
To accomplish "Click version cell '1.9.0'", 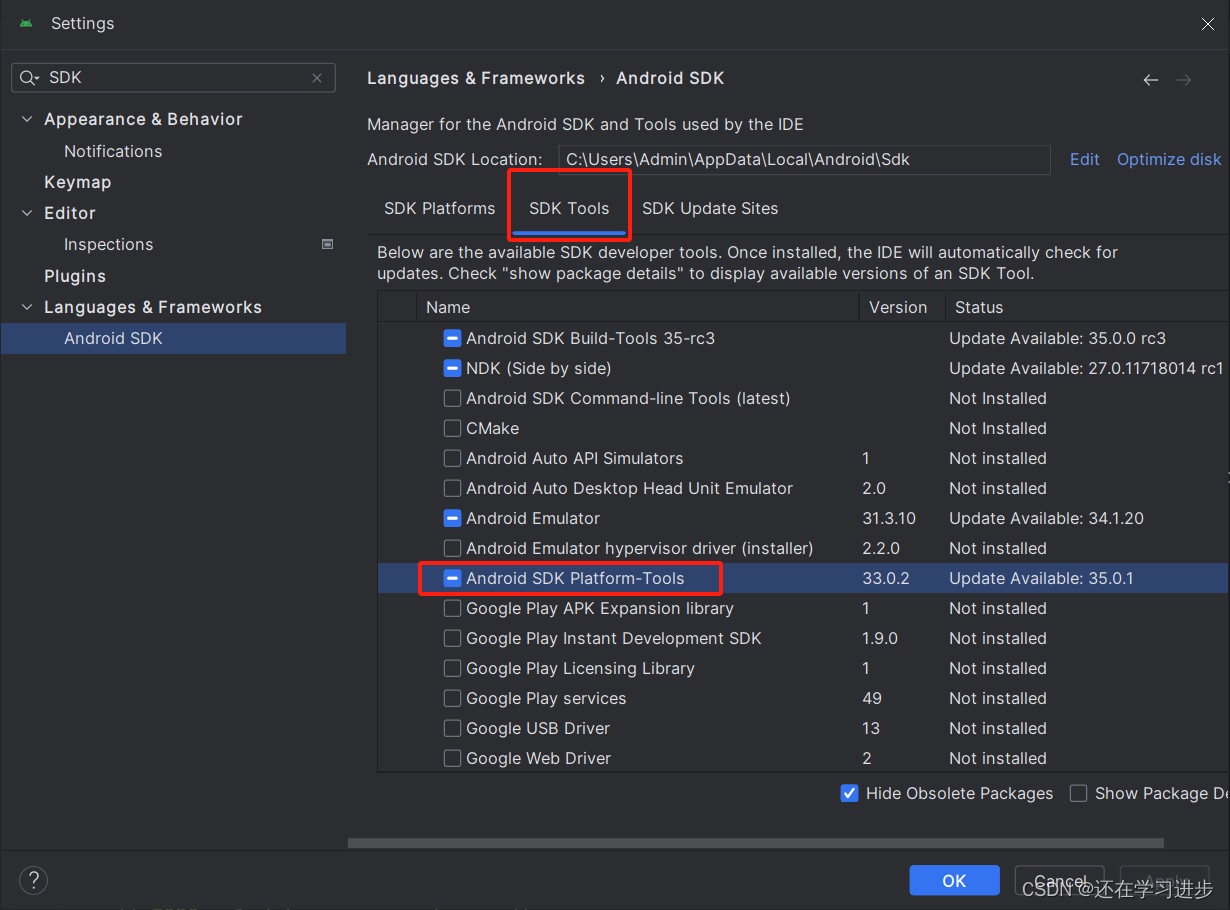I will coord(880,638).
